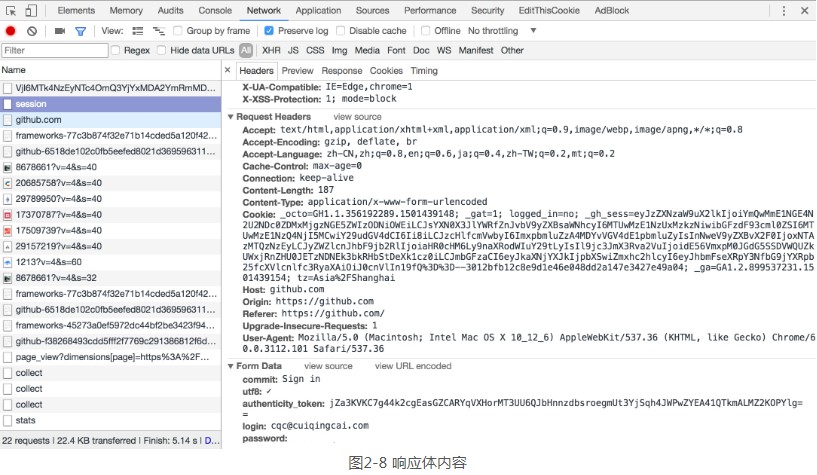Viewport: 817px width, 475px height.
Task: Check Hide data URLs option
Action: coord(162,50)
